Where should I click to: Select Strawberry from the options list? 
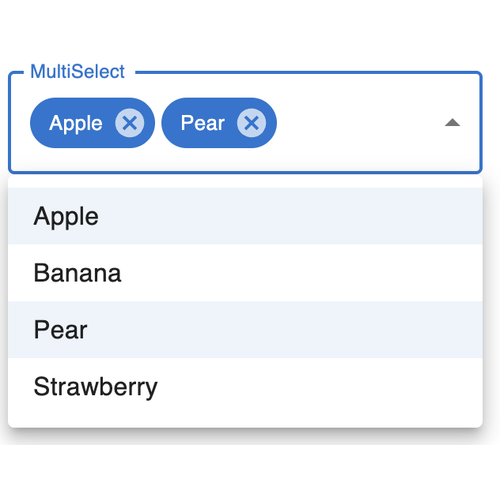pos(245,386)
